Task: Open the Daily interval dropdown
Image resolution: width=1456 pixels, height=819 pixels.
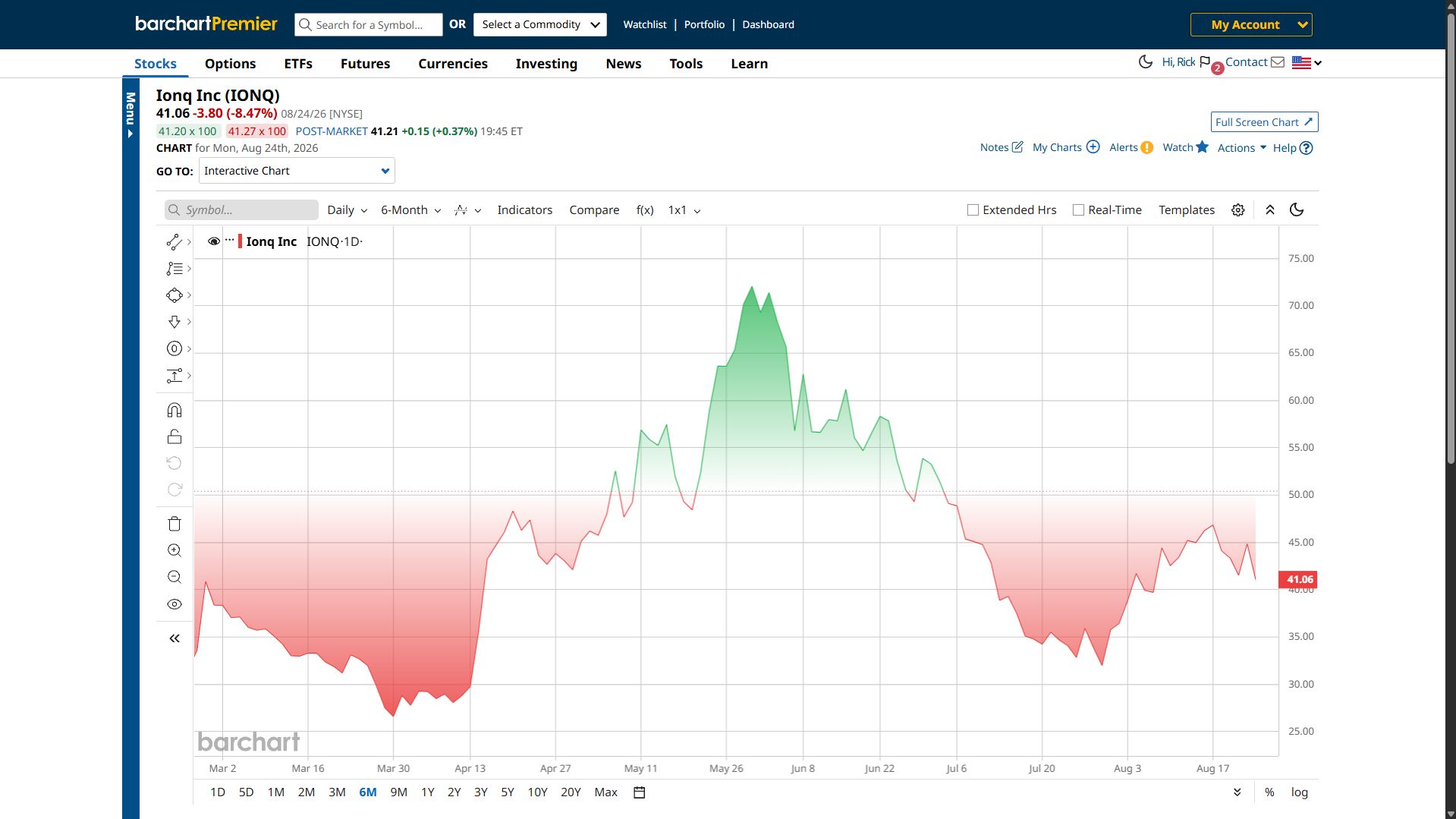Action: click(x=347, y=210)
